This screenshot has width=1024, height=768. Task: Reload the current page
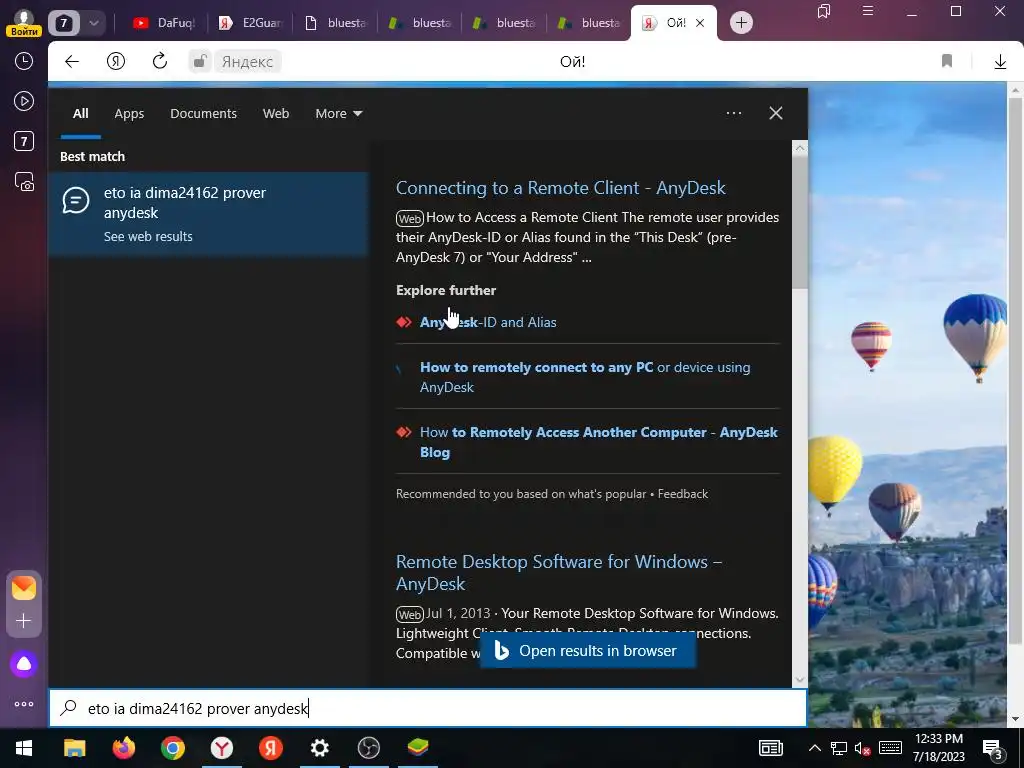coord(159,61)
